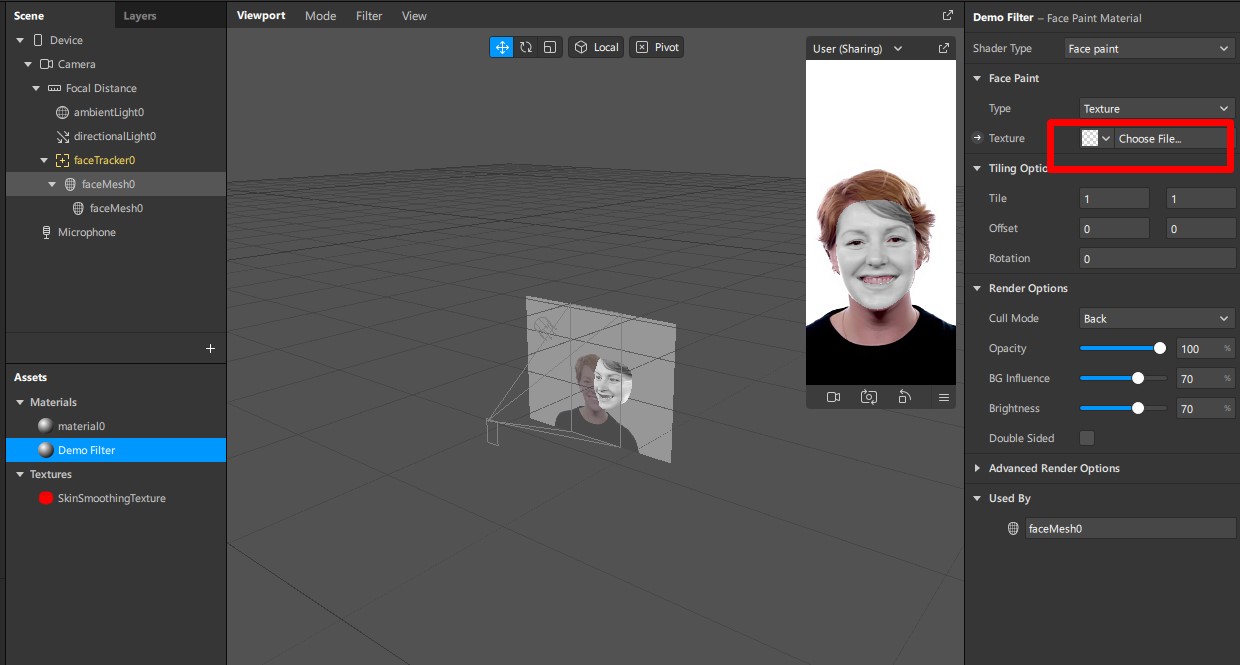Click the Device icon in Scene tree
This screenshot has width=1240, height=665.
(38, 40)
